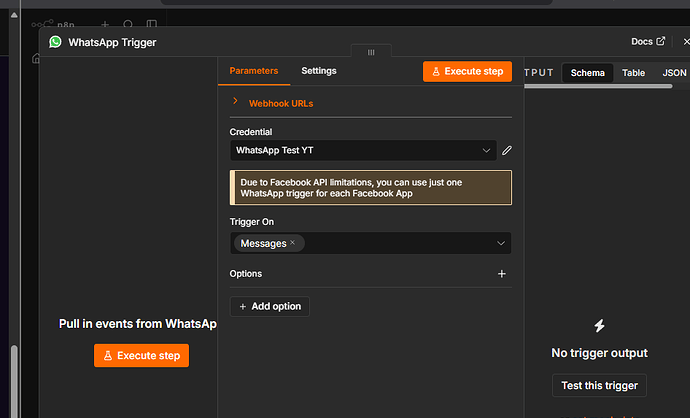
Task: Click the panel drag handle icon
Action: [371, 52]
